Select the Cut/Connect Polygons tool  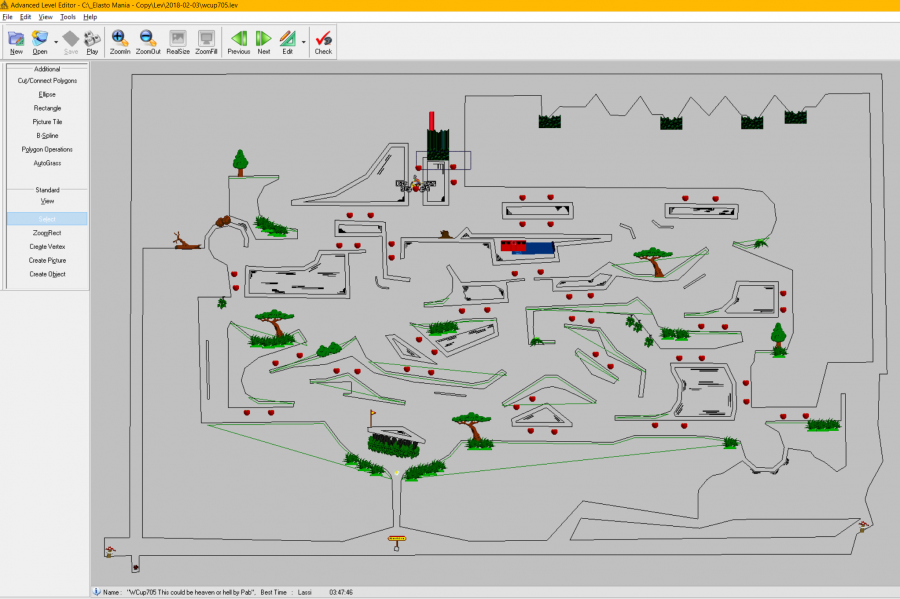click(x=47, y=80)
